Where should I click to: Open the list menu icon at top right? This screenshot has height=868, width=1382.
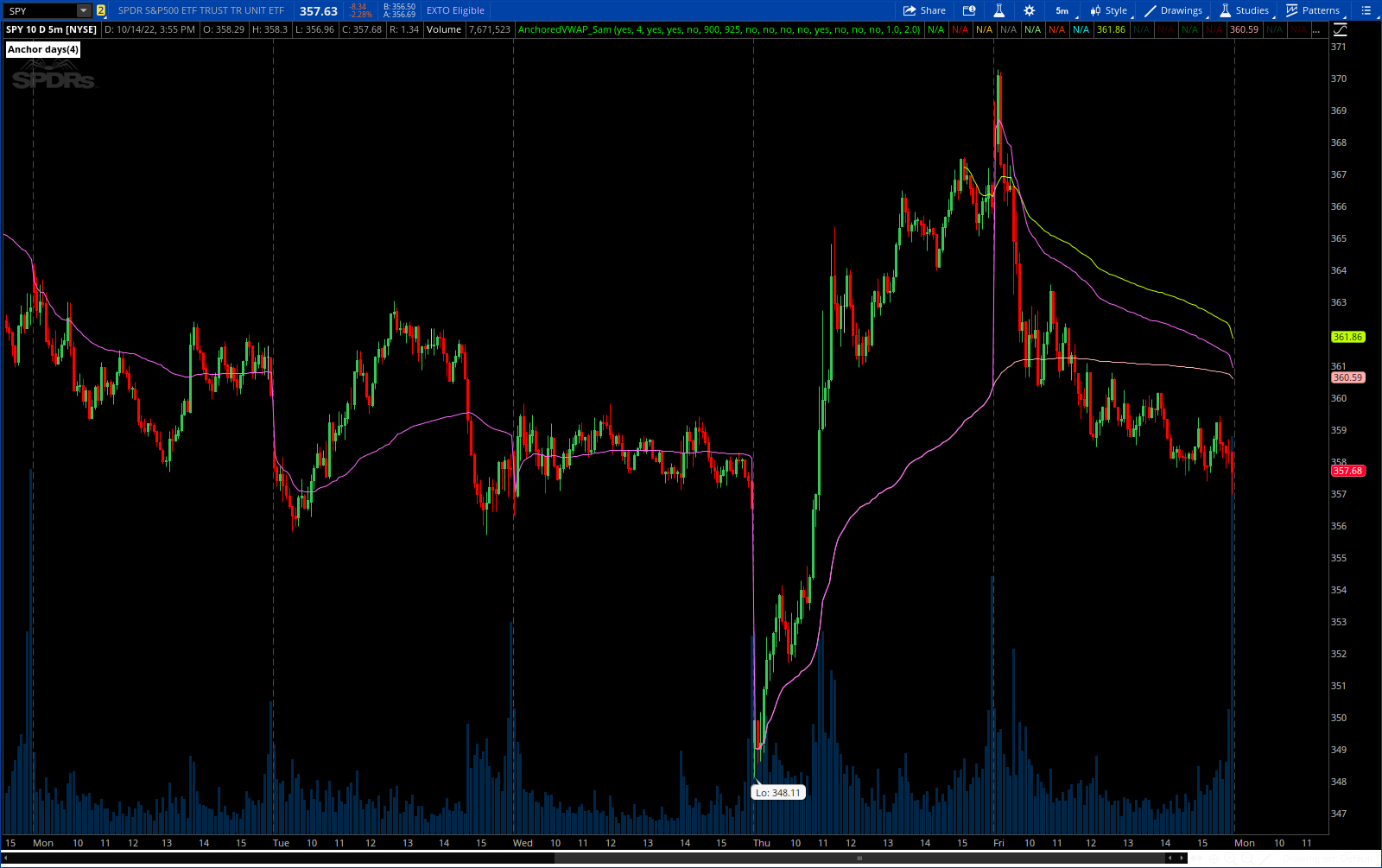coord(1366,10)
